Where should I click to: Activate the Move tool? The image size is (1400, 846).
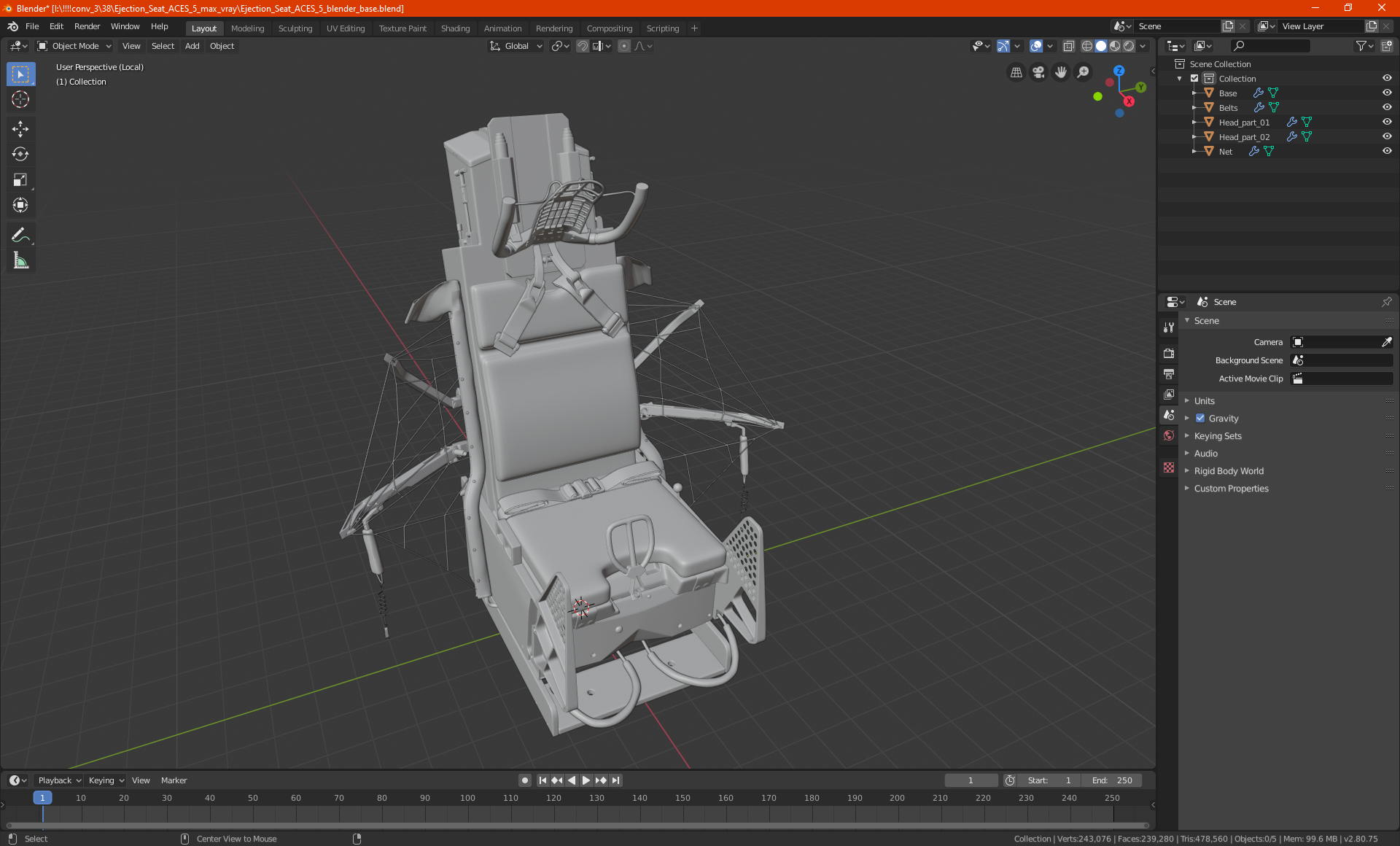(x=20, y=129)
